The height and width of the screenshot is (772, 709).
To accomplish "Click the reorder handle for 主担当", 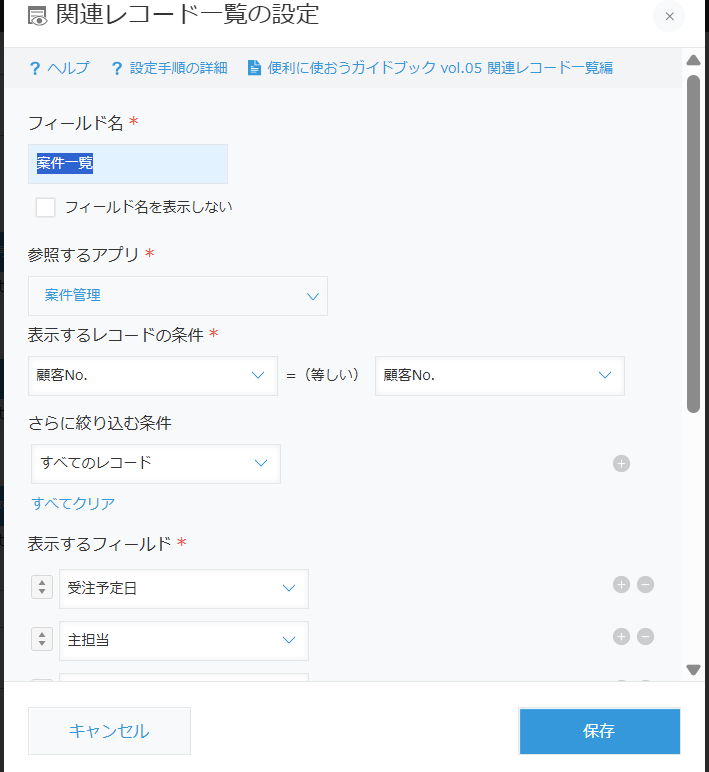I will click(x=42, y=639).
